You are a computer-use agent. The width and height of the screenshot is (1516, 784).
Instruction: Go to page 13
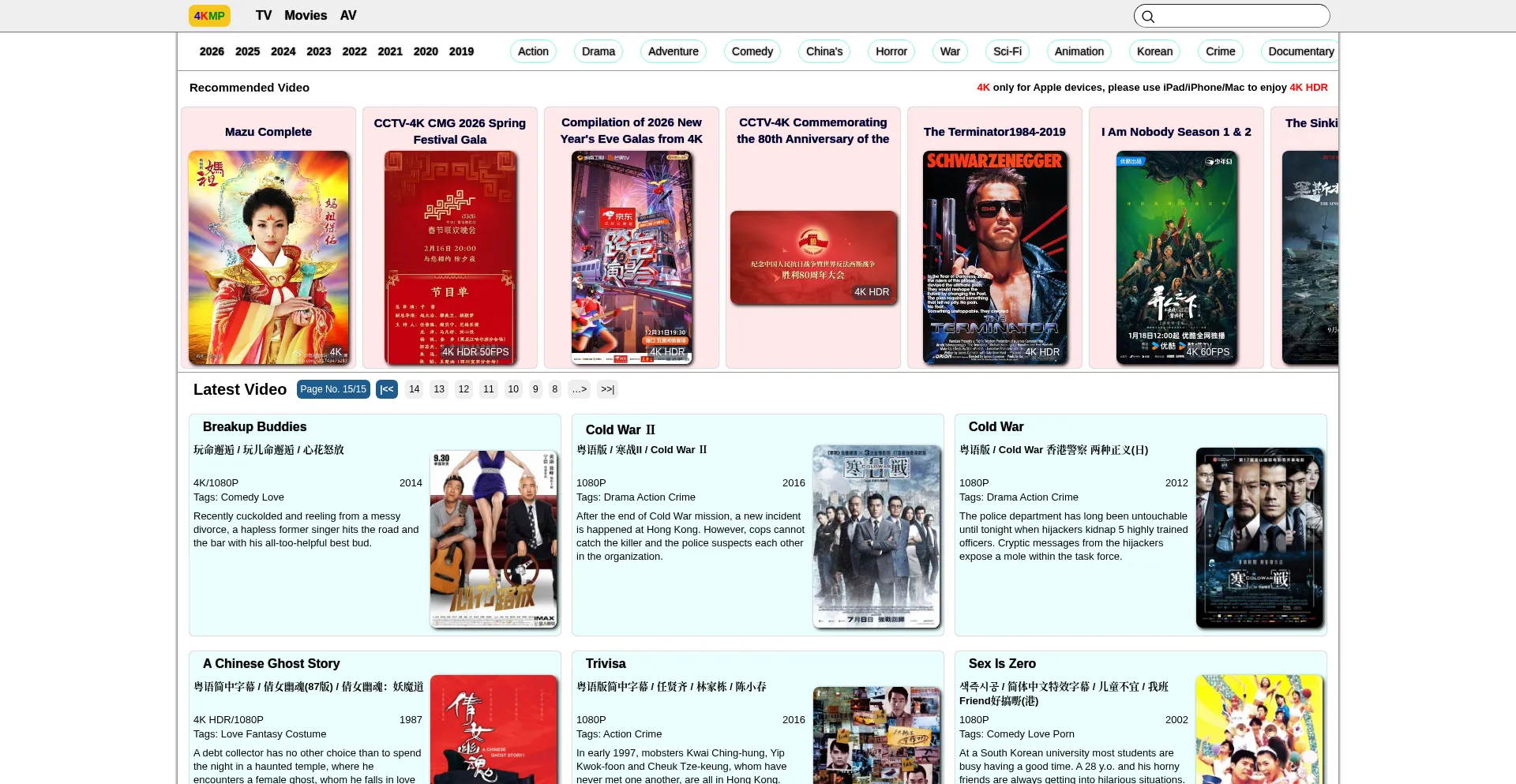(439, 389)
